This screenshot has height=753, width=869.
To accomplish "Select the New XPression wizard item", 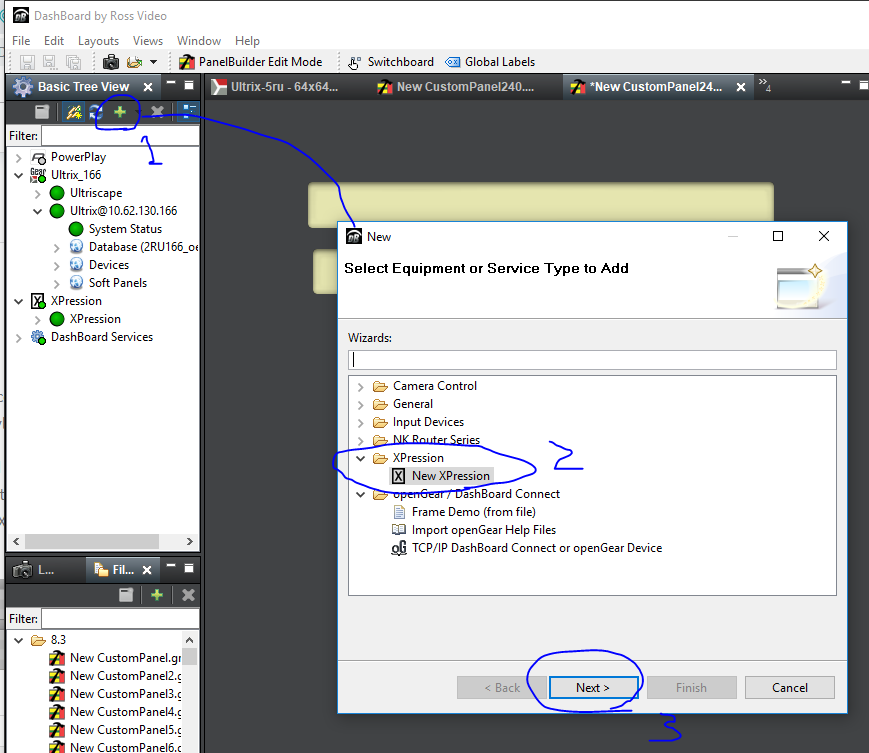I will pyautogui.click(x=450, y=476).
